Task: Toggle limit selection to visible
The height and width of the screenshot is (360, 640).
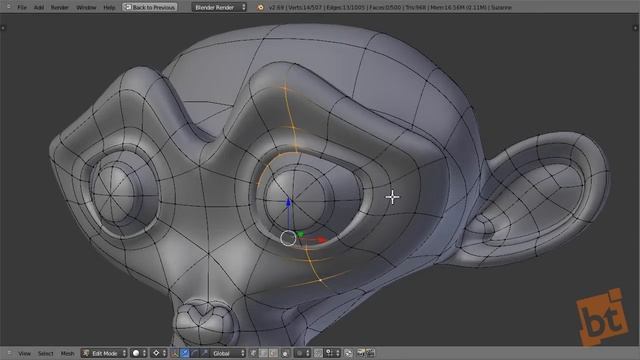Action: 285,353
